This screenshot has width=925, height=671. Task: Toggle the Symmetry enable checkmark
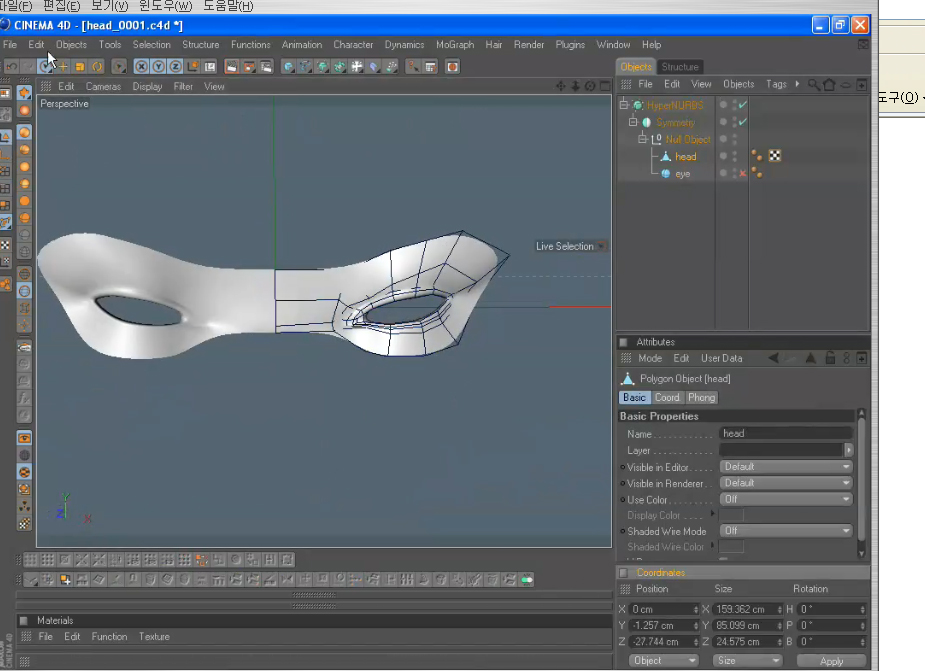[743, 122]
